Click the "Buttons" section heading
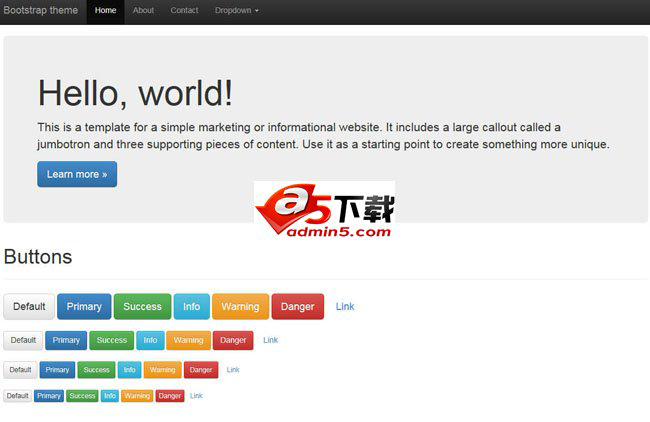 tap(38, 257)
